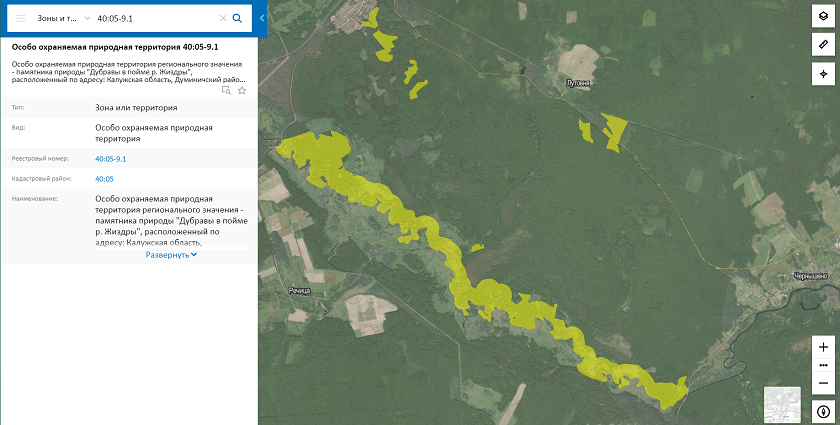Open the map layers panel
Viewport: 840px width, 425px height.
click(x=823, y=18)
